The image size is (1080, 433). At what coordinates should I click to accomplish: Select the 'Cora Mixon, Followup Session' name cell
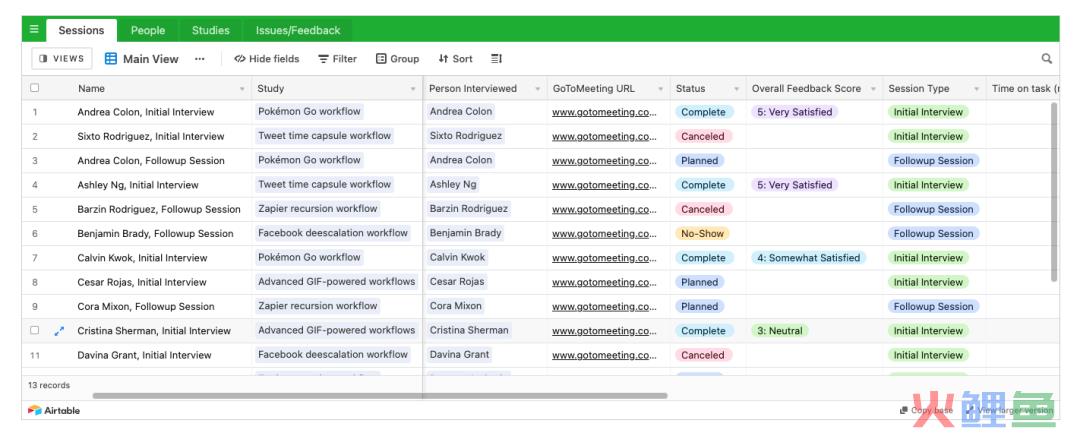coord(146,306)
